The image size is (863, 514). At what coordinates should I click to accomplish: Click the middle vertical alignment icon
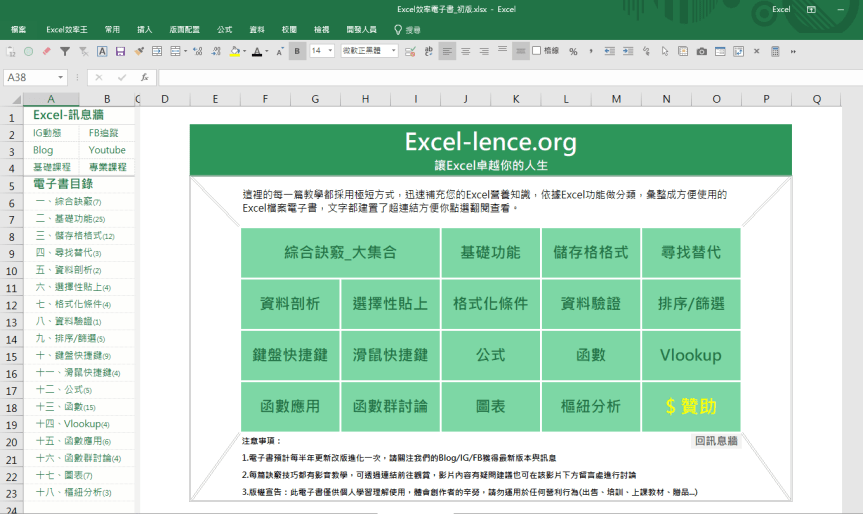(520, 51)
